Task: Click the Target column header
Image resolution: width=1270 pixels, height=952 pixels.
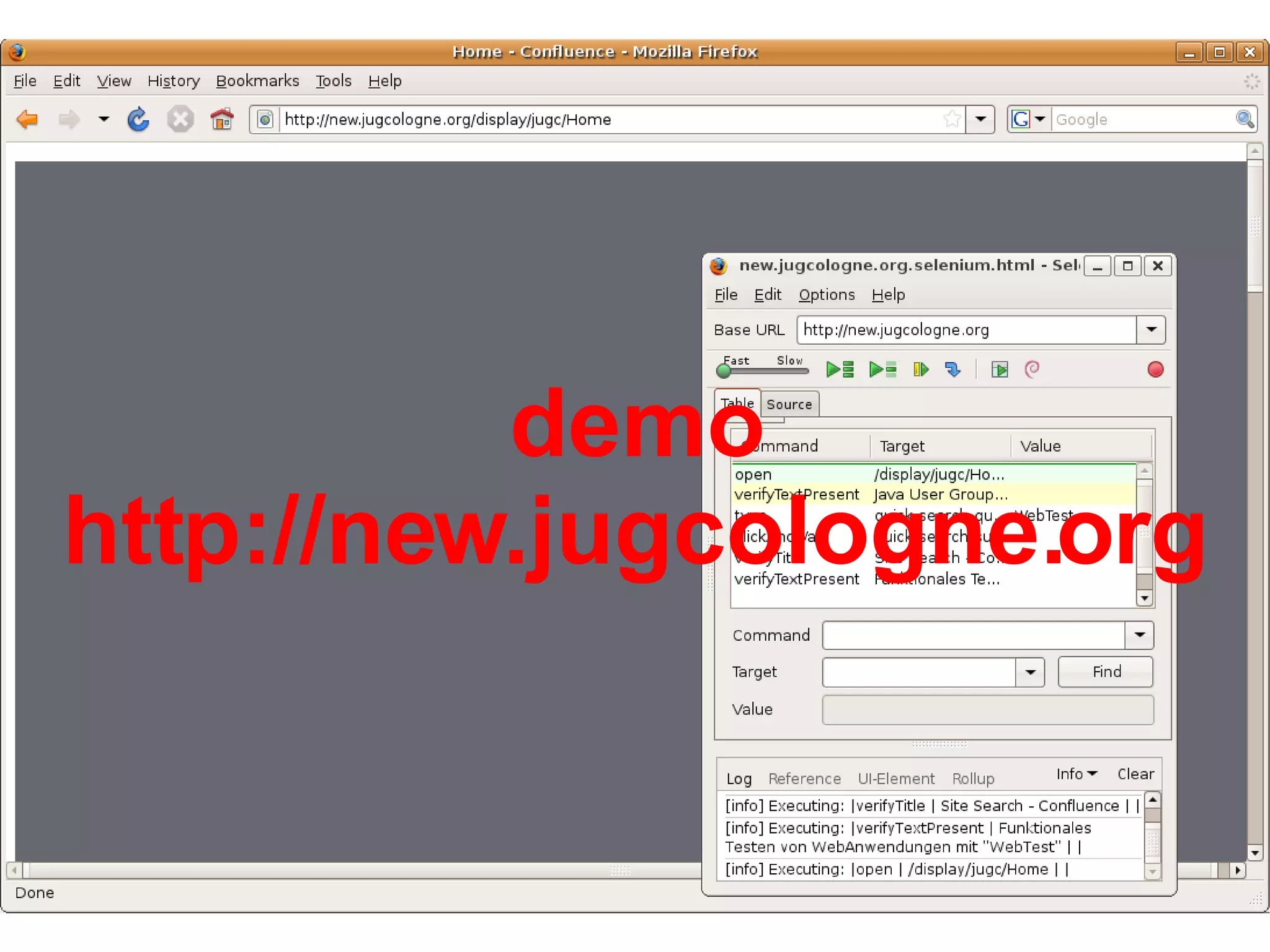Action: (x=941, y=446)
